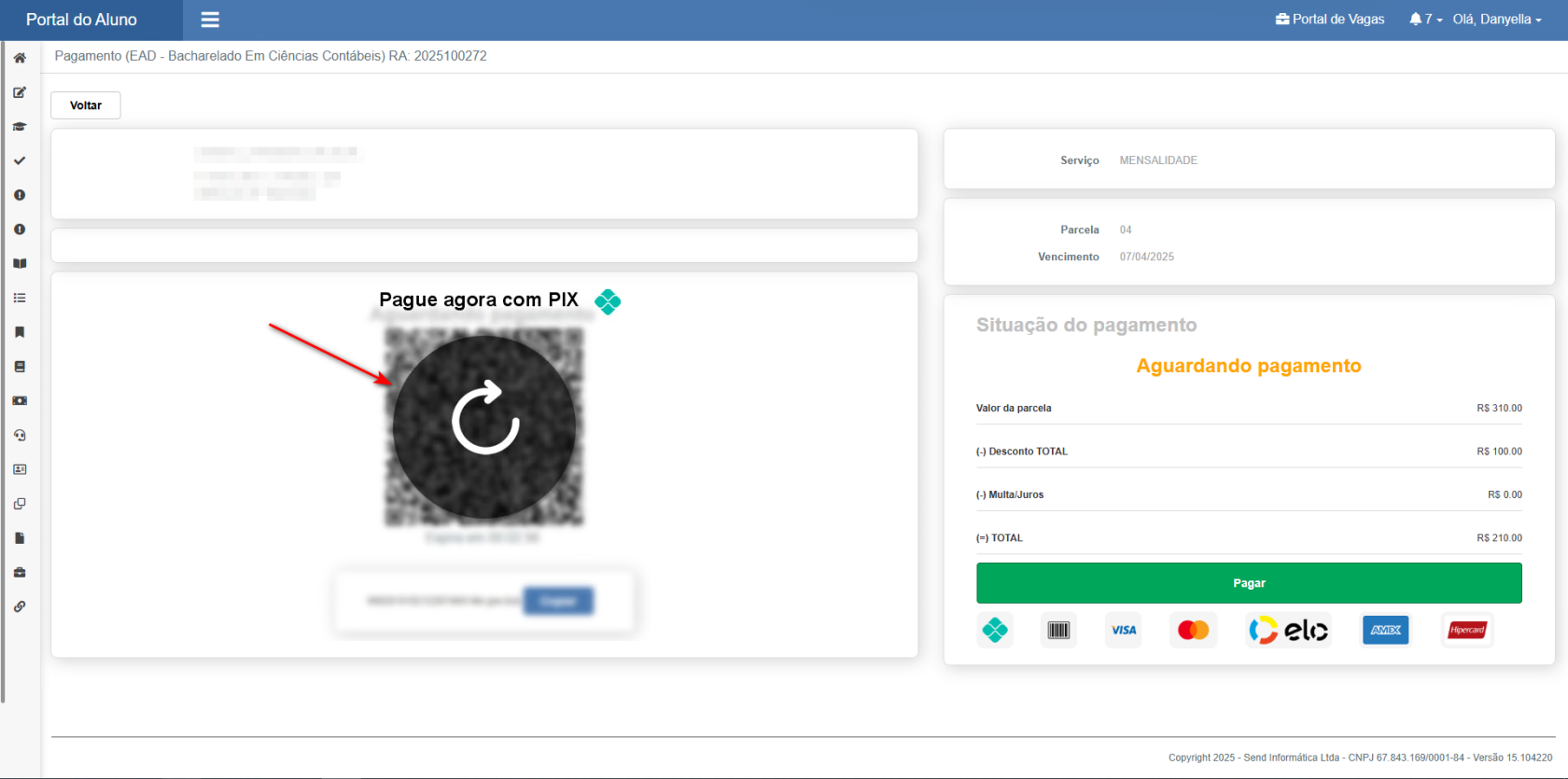This screenshot has height=779, width=1568.
Task: Click the '(-) Multa/Juros' label
Action: coord(1010,495)
